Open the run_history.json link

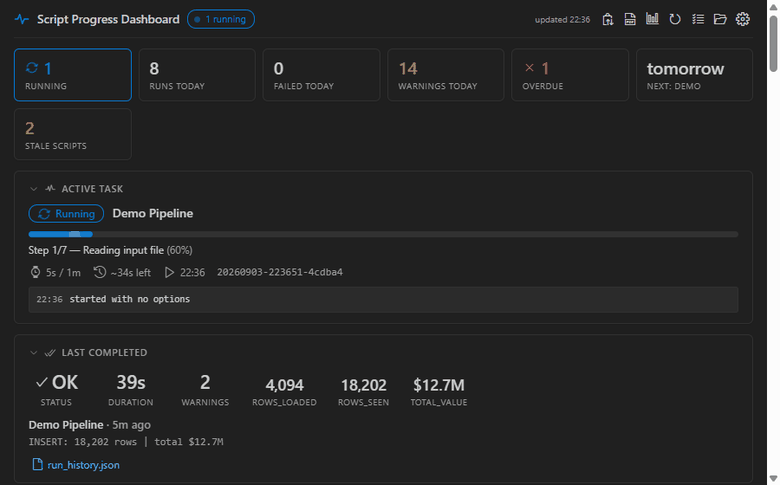tap(83, 465)
